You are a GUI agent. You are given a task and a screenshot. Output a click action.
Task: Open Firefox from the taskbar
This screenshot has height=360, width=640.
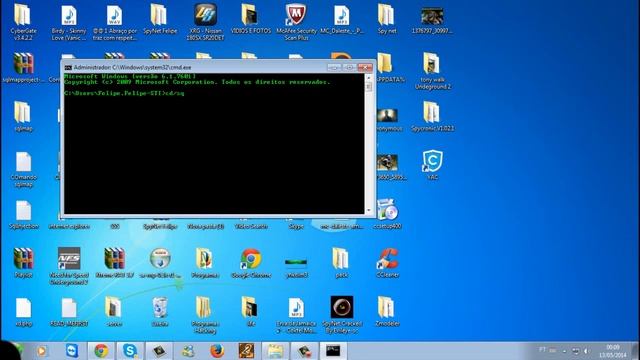tap(217, 351)
